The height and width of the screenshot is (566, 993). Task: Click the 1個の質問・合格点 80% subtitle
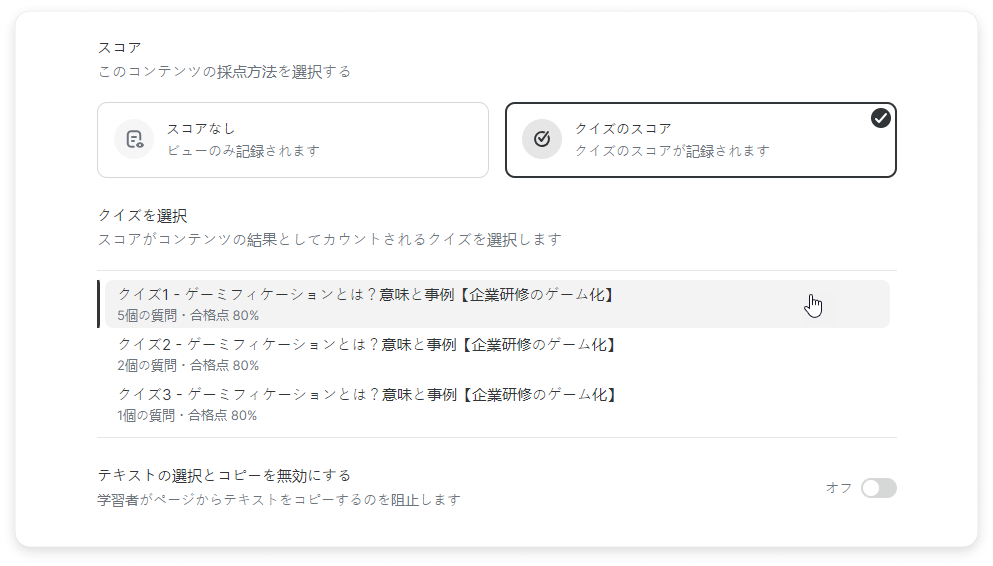(187, 415)
